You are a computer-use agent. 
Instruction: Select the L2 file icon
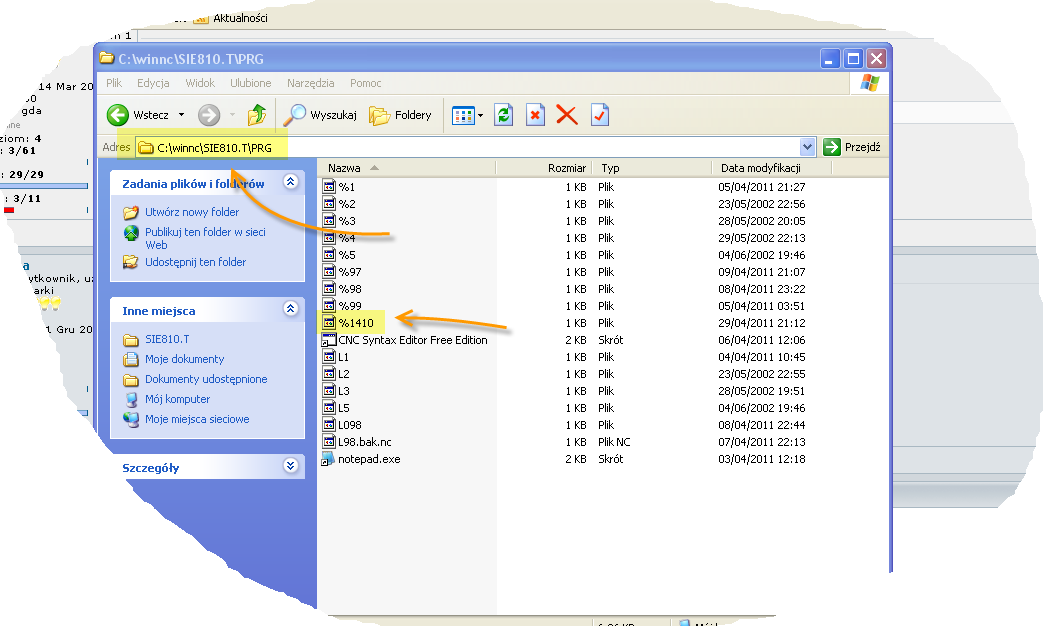point(329,374)
